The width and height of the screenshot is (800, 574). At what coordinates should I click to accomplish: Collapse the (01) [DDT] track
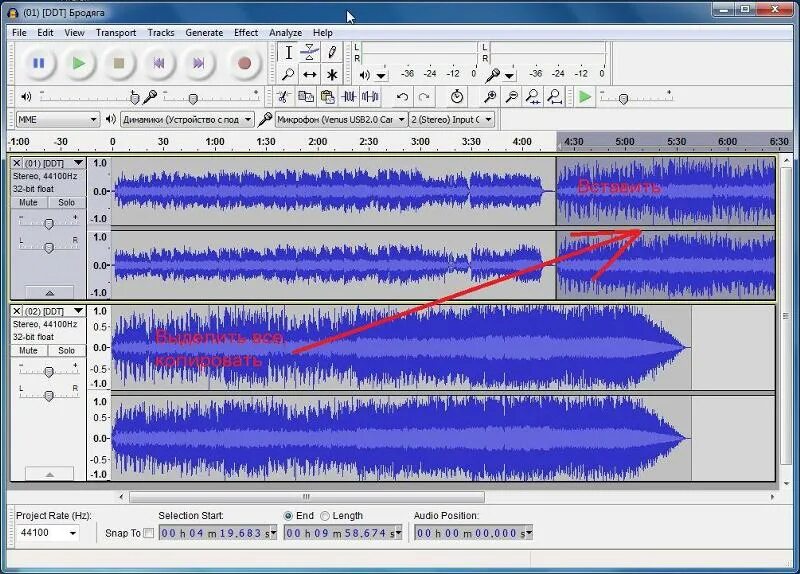[49, 293]
